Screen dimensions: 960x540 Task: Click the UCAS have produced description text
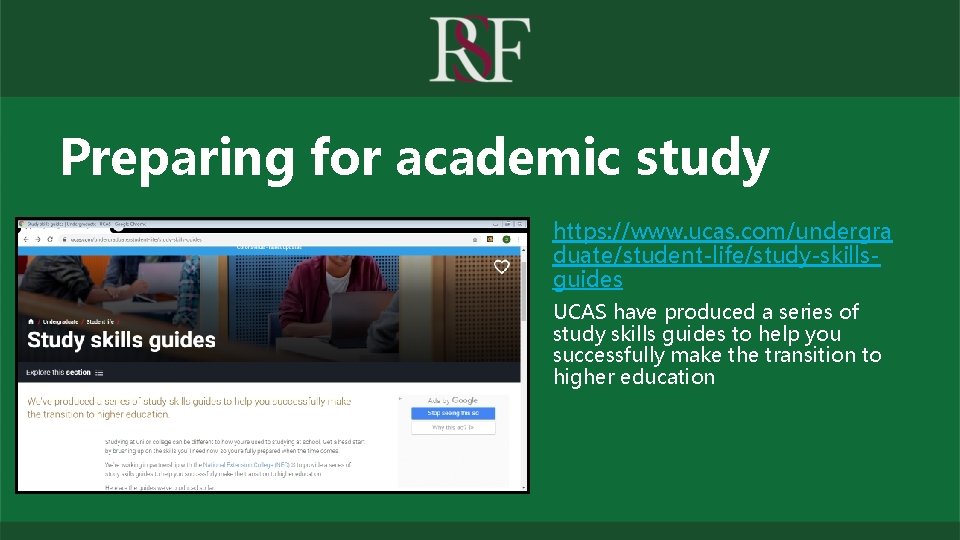coord(717,344)
